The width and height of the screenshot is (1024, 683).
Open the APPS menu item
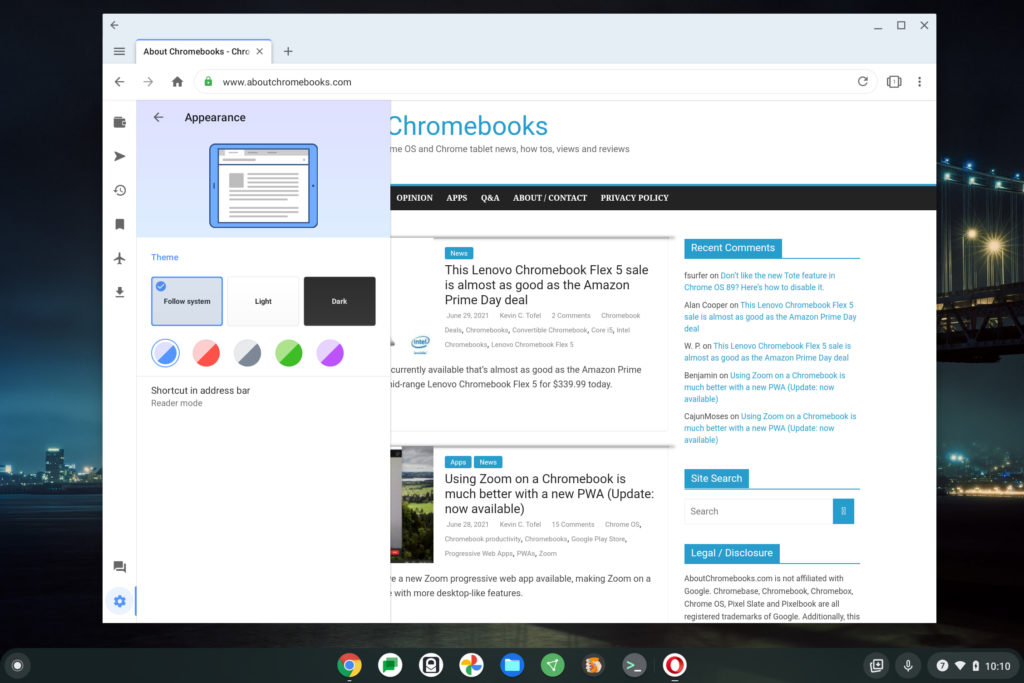456,198
